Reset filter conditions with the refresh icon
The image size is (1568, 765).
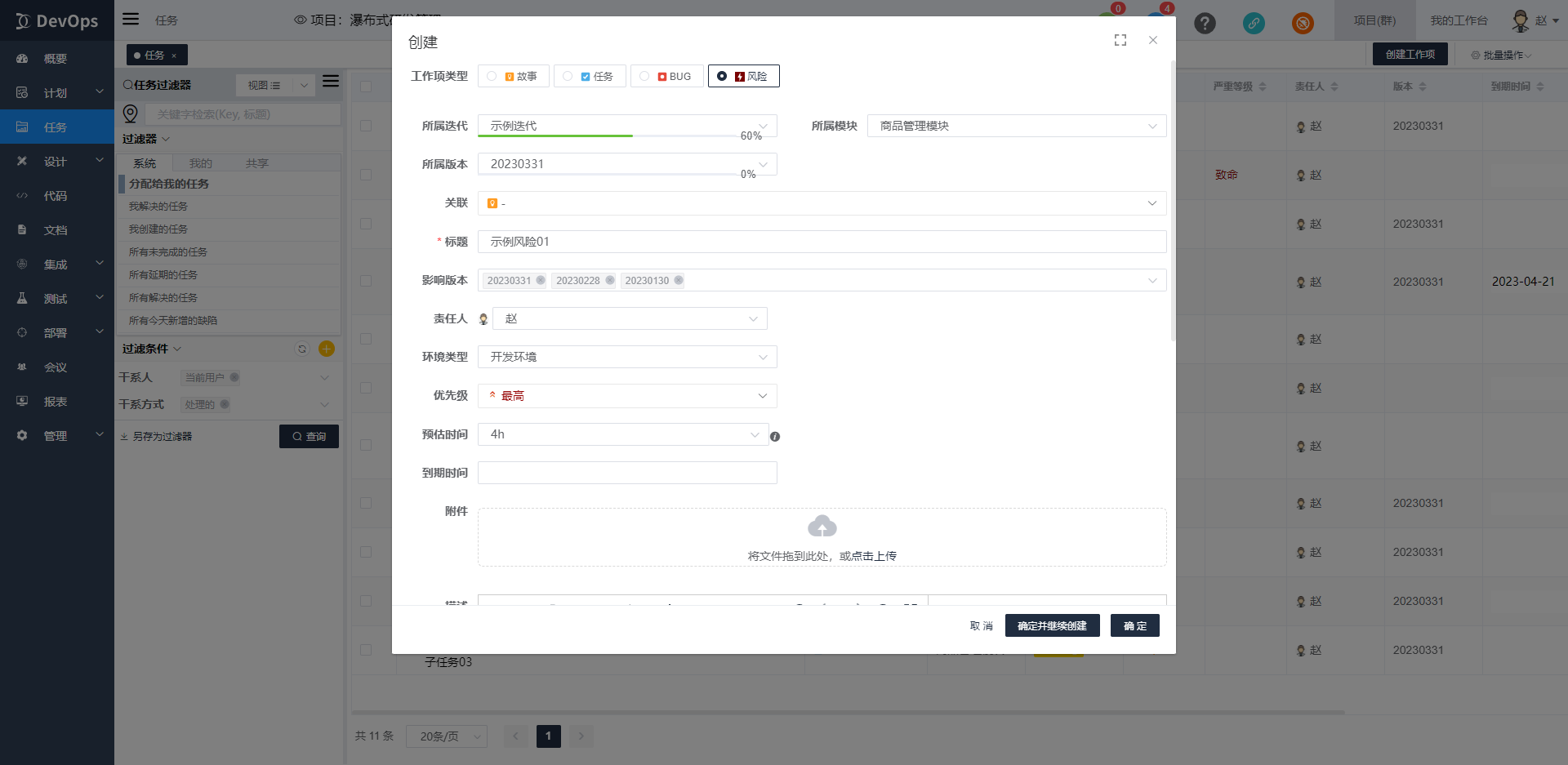302,349
